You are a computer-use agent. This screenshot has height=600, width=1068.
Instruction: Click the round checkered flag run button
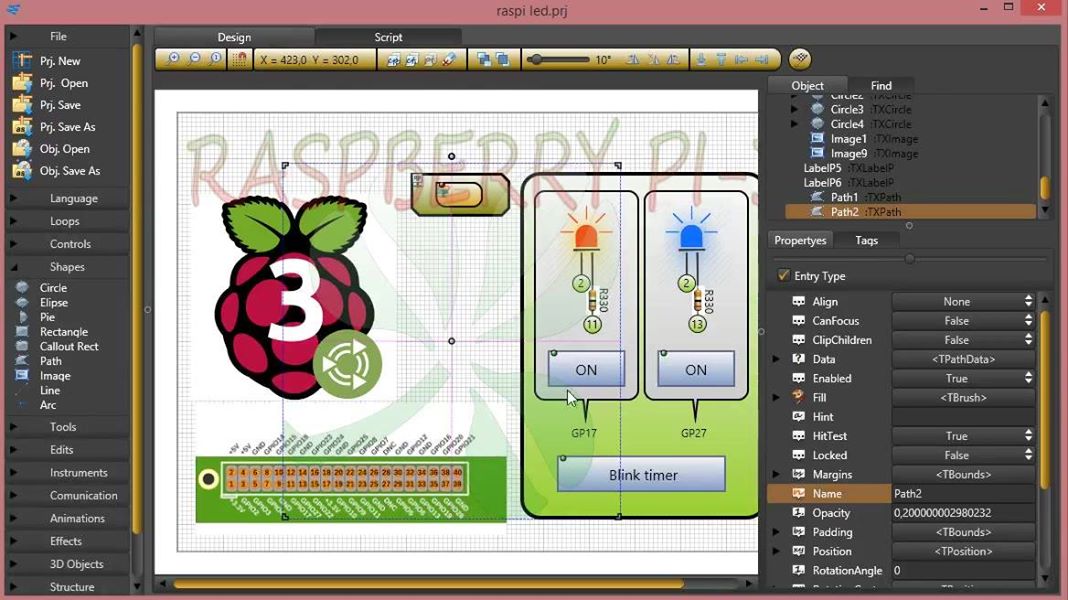tap(800, 59)
